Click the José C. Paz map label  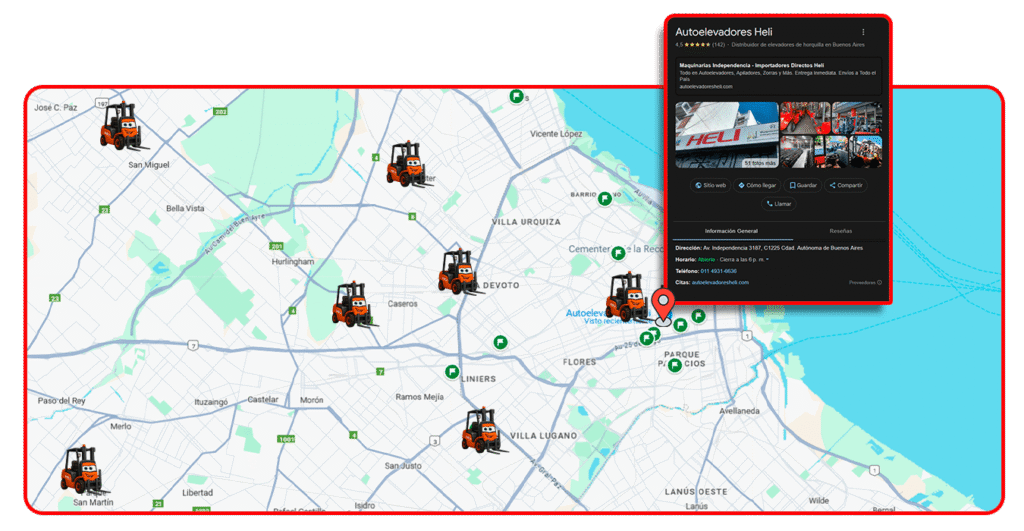pyautogui.click(x=56, y=107)
